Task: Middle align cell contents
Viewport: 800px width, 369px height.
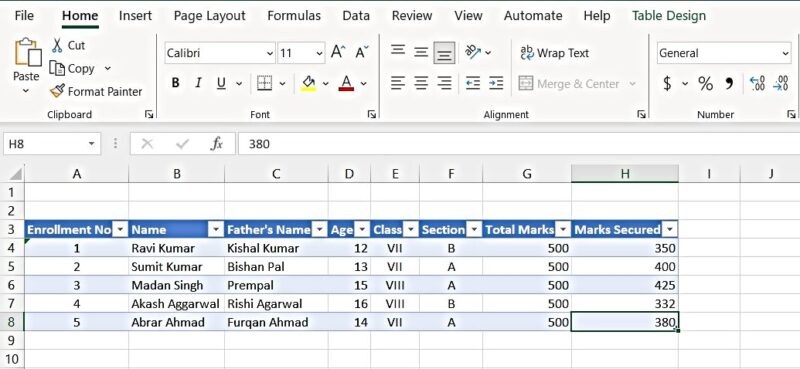Action: [x=421, y=52]
